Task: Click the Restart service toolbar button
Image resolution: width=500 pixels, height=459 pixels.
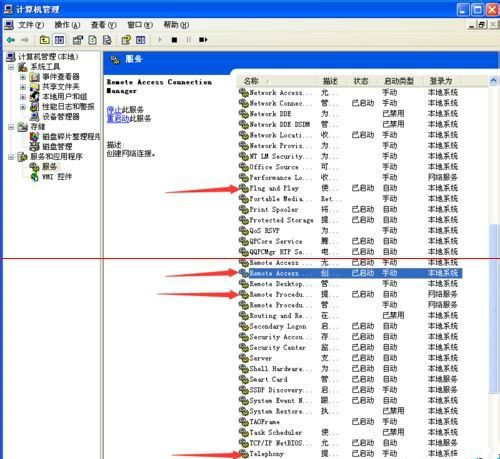Action: [203, 40]
